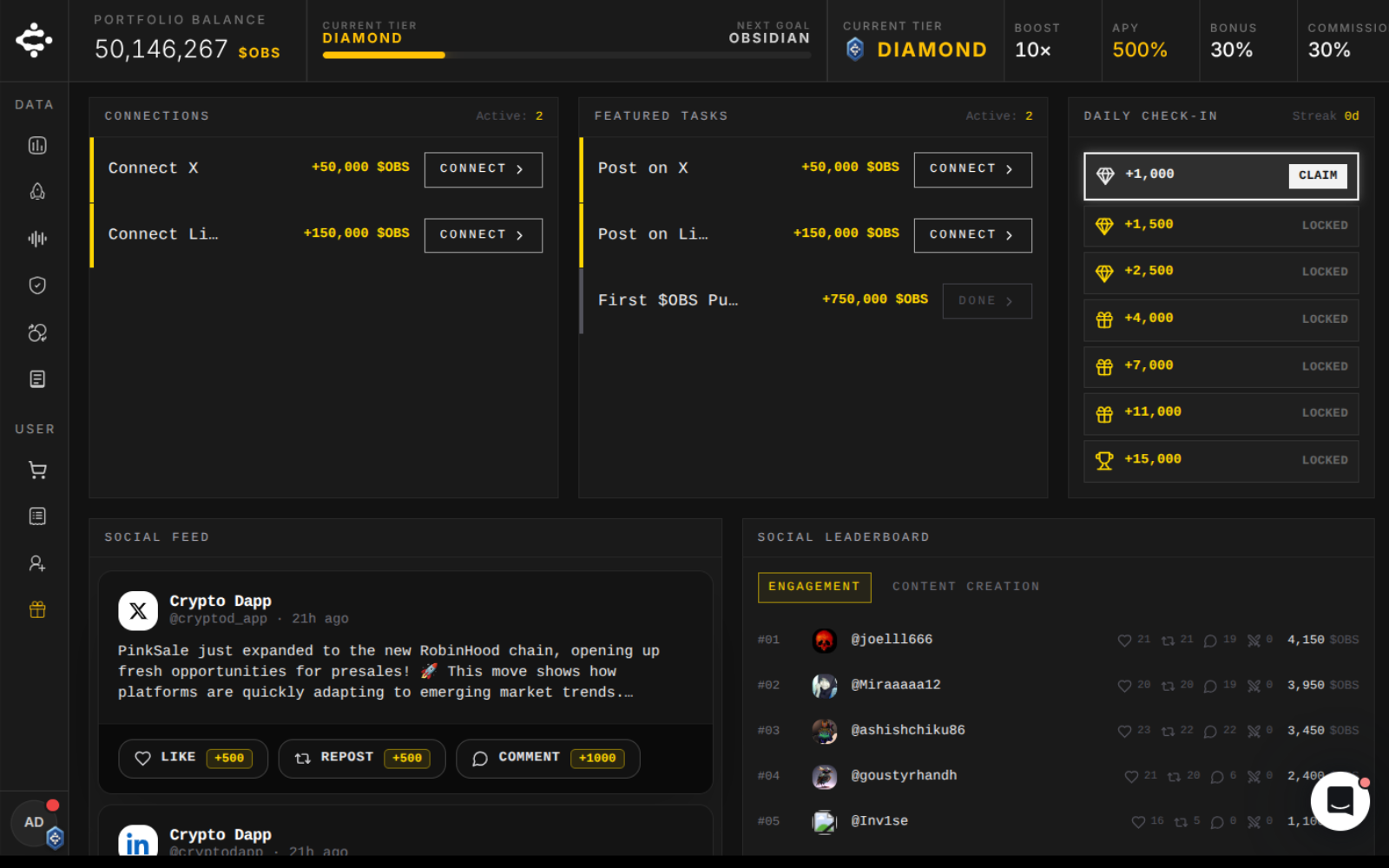This screenshot has height=868, width=1389.
Task: Open the yellow gift rewards sidebar icon
Action: tap(37, 609)
